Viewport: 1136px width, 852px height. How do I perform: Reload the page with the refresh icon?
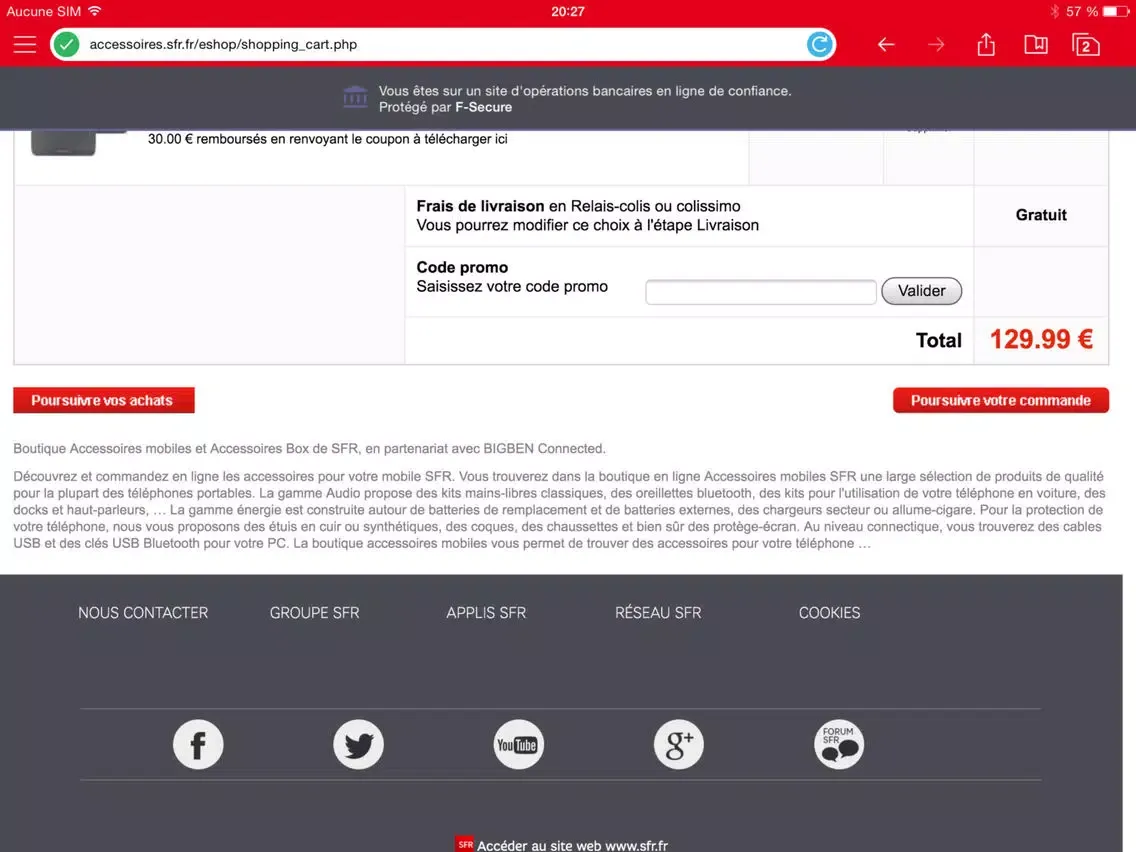coord(819,45)
